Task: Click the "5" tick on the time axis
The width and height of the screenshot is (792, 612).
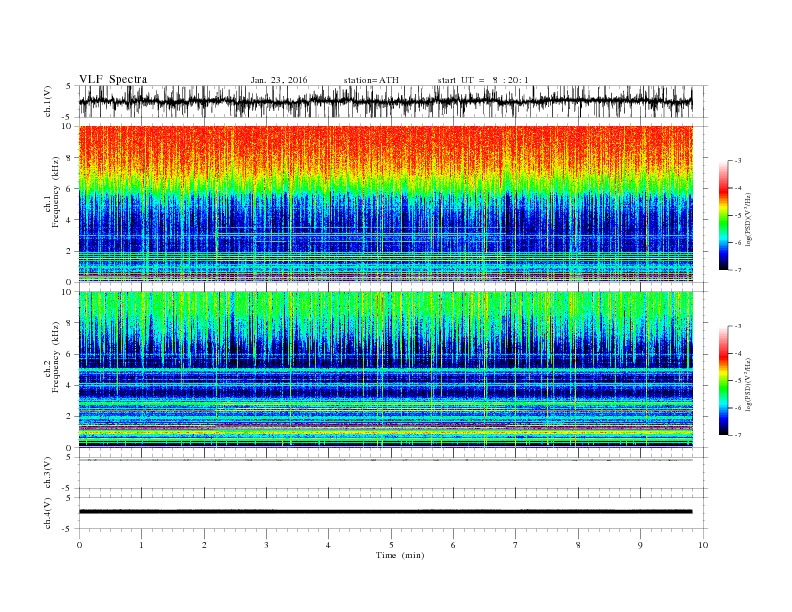Action: click(391, 545)
